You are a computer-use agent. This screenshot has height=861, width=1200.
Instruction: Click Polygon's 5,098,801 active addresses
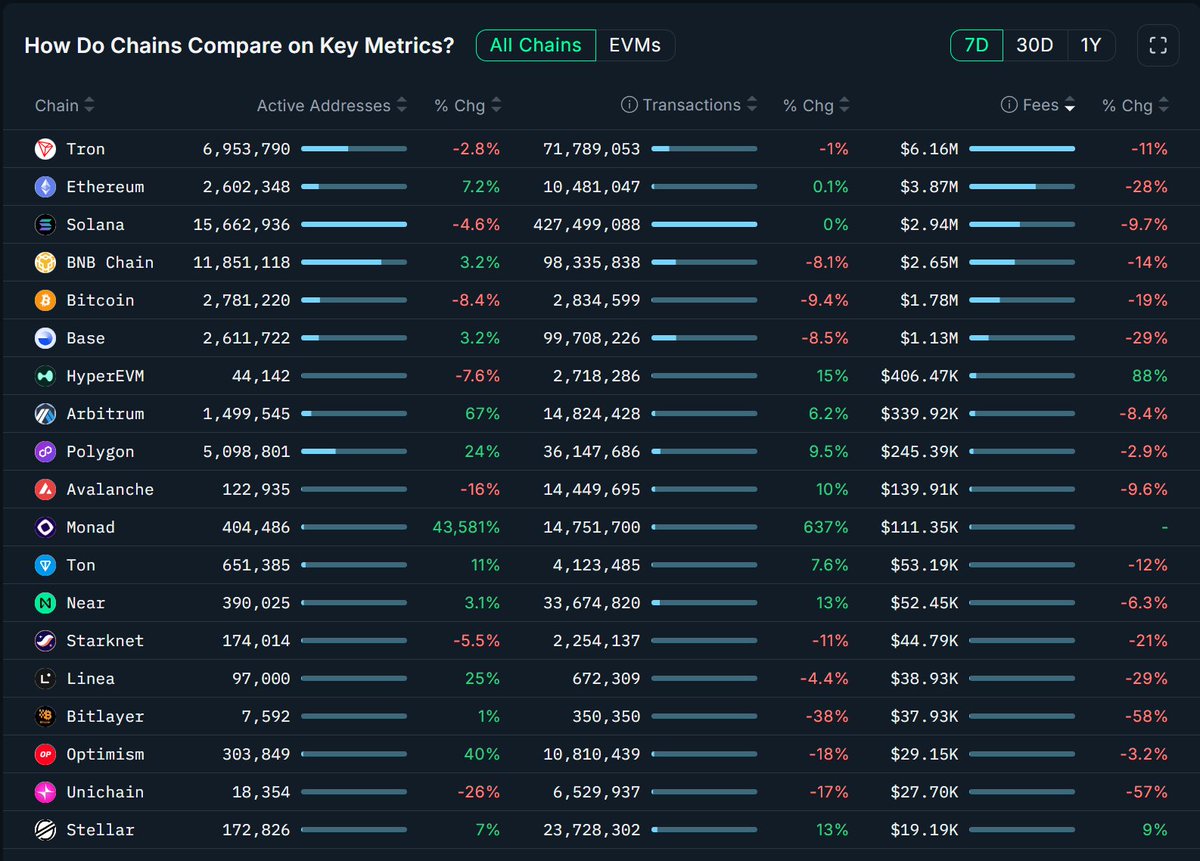pyautogui.click(x=246, y=452)
